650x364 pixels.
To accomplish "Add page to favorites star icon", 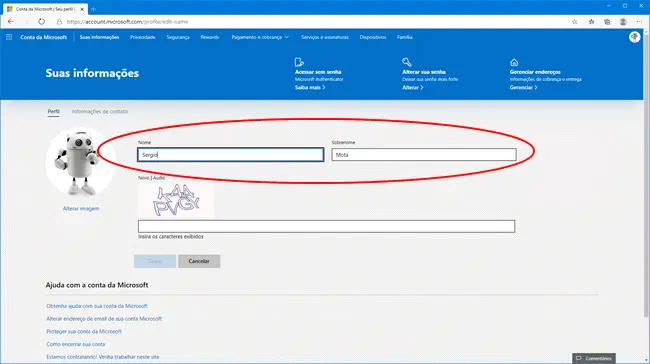I will [x=575, y=22].
